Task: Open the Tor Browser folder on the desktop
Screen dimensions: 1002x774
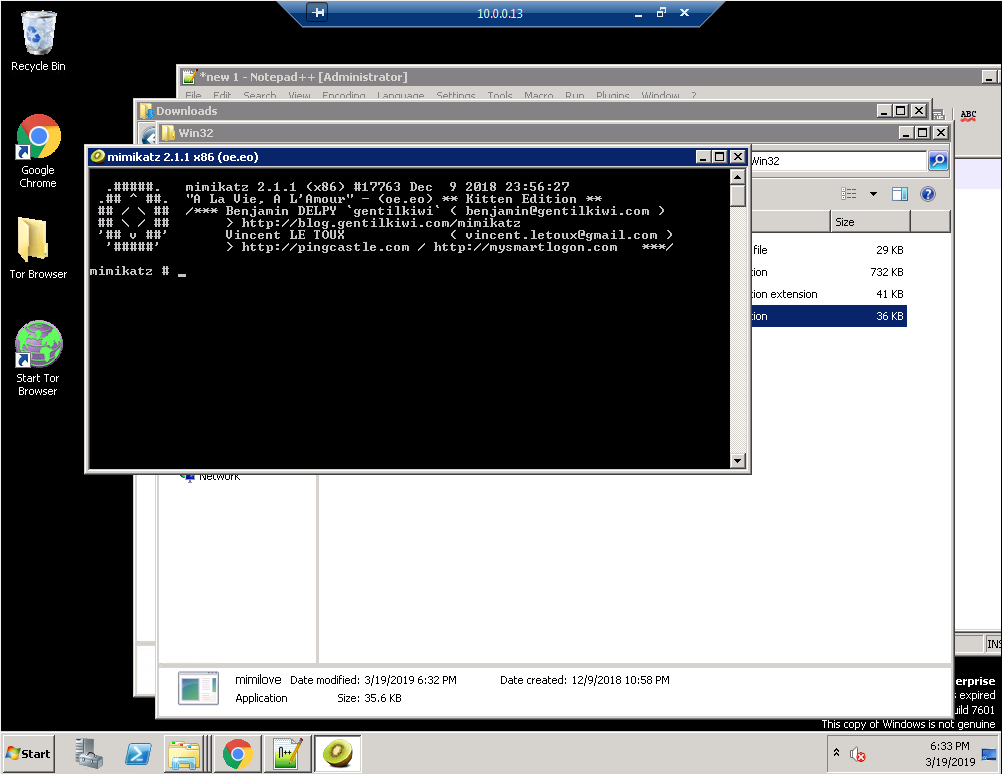Action: [x=38, y=249]
